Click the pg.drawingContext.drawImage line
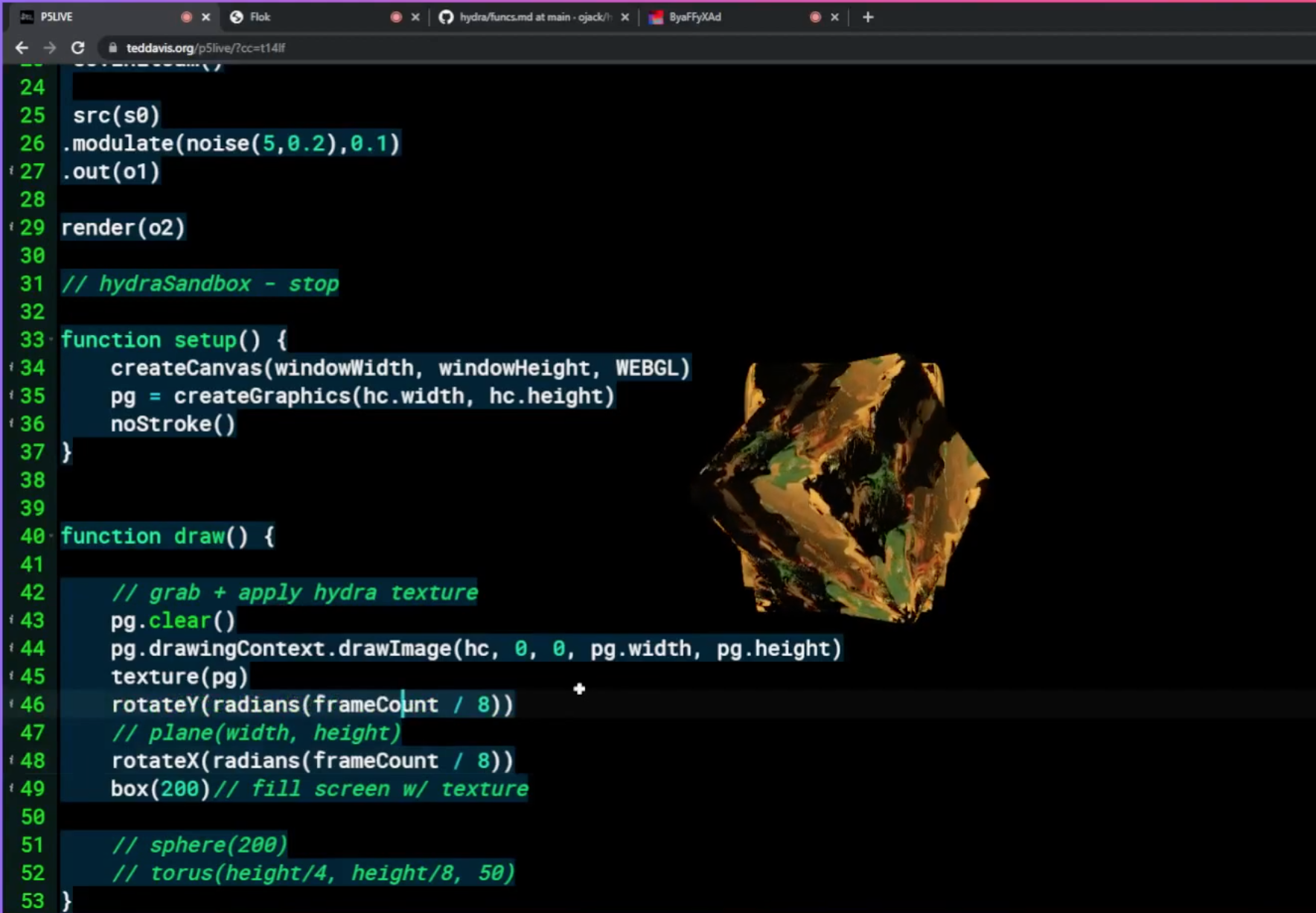 click(x=476, y=649)
